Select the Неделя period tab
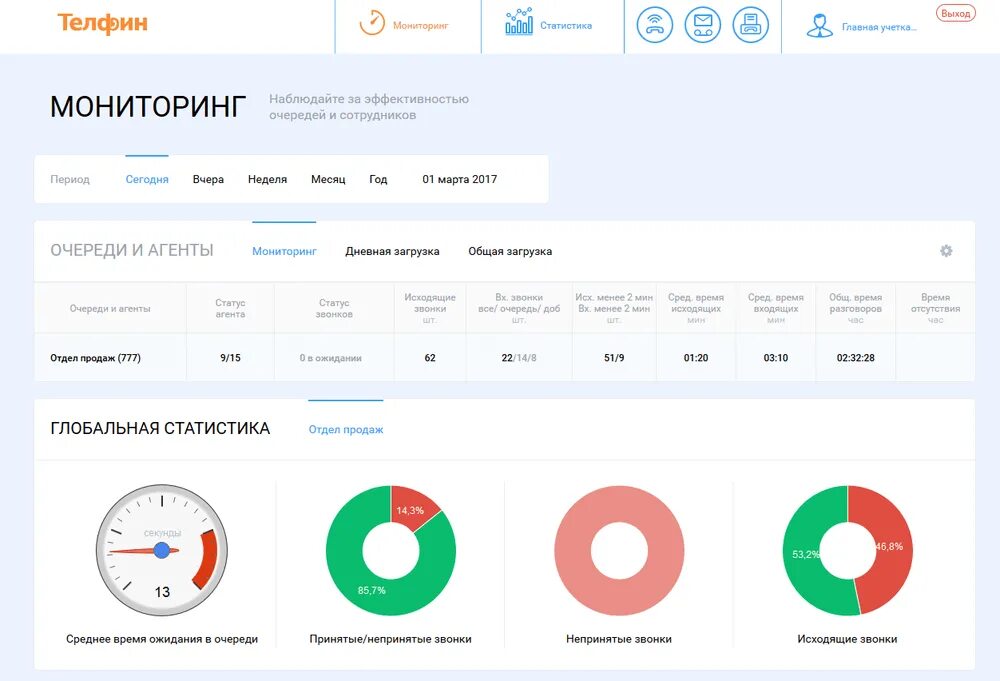This screenshot has height=681, width=1000. click(x=267, y=179)
